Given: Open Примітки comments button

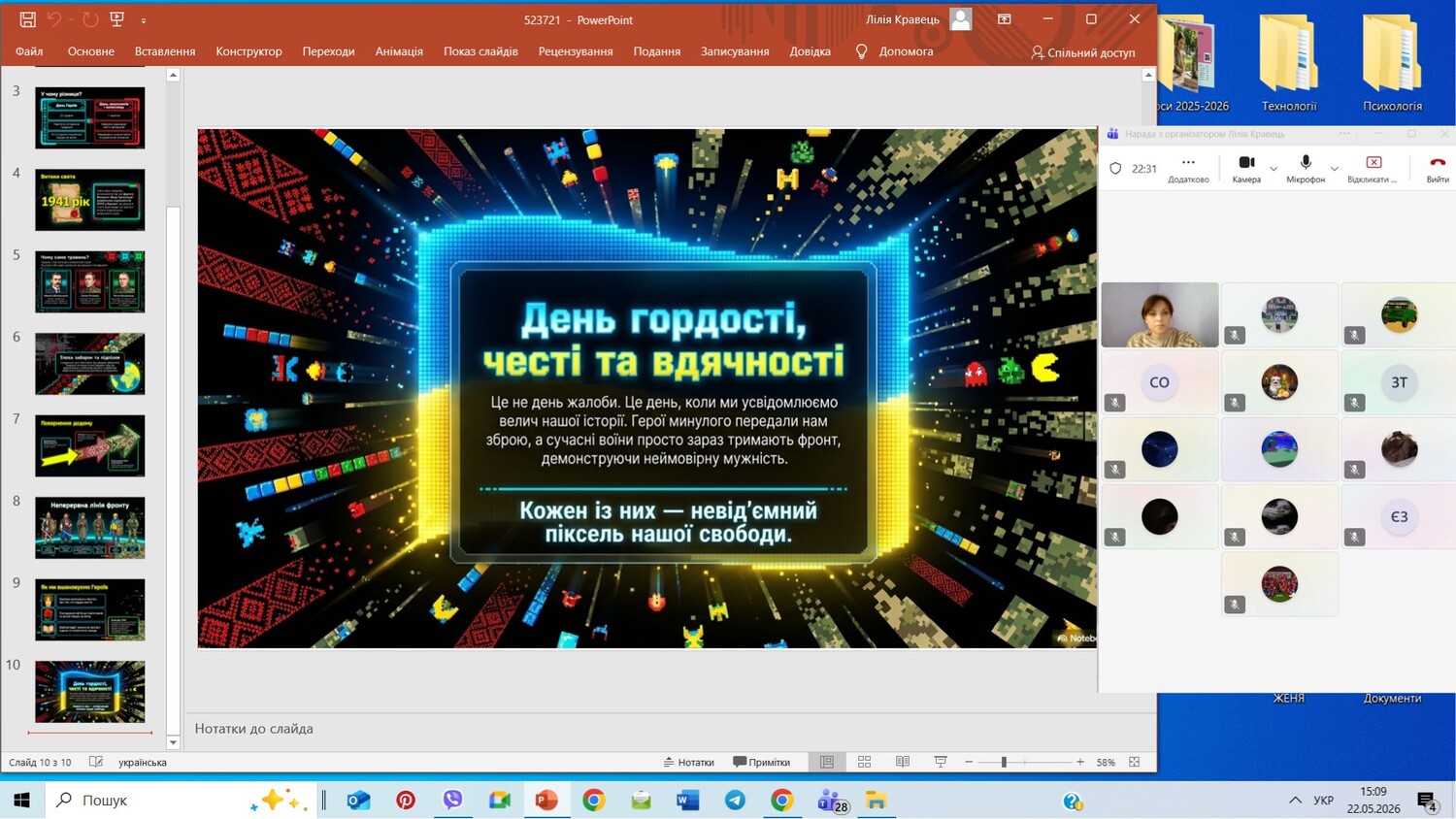Looking at the screenshot, I should 762,762.
